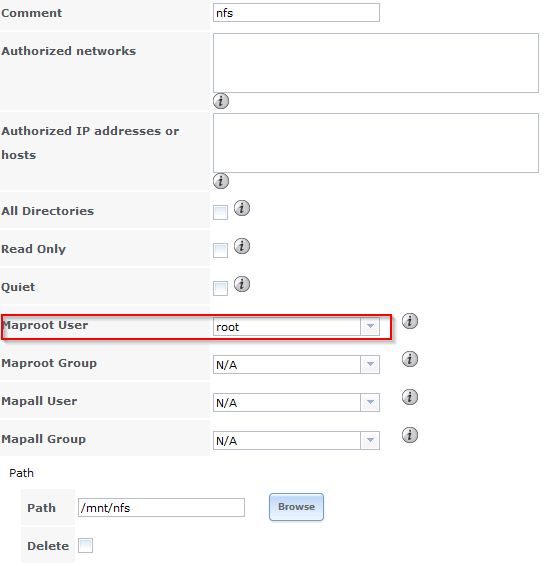Click info icon below Authorized IP addresses box
557x566 pixels.
(221, 181)
